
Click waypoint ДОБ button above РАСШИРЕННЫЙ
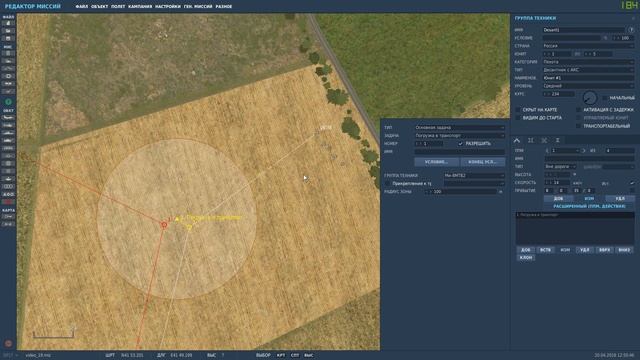[558, 198]
